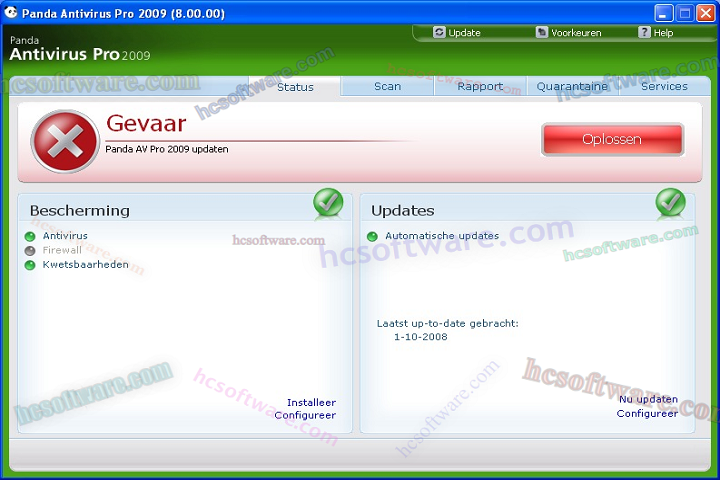Open the Help text item
Image resolution: width=720 pixels, height=480 pixels.
pyautogui.click(x=664, y=33)
